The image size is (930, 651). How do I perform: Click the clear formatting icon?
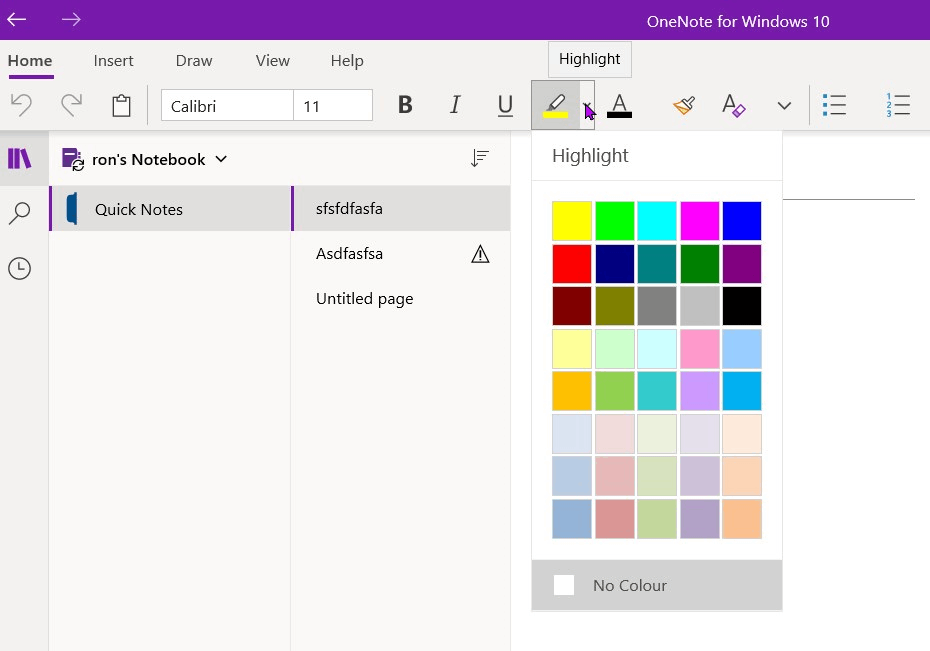[x=734, y=106]
